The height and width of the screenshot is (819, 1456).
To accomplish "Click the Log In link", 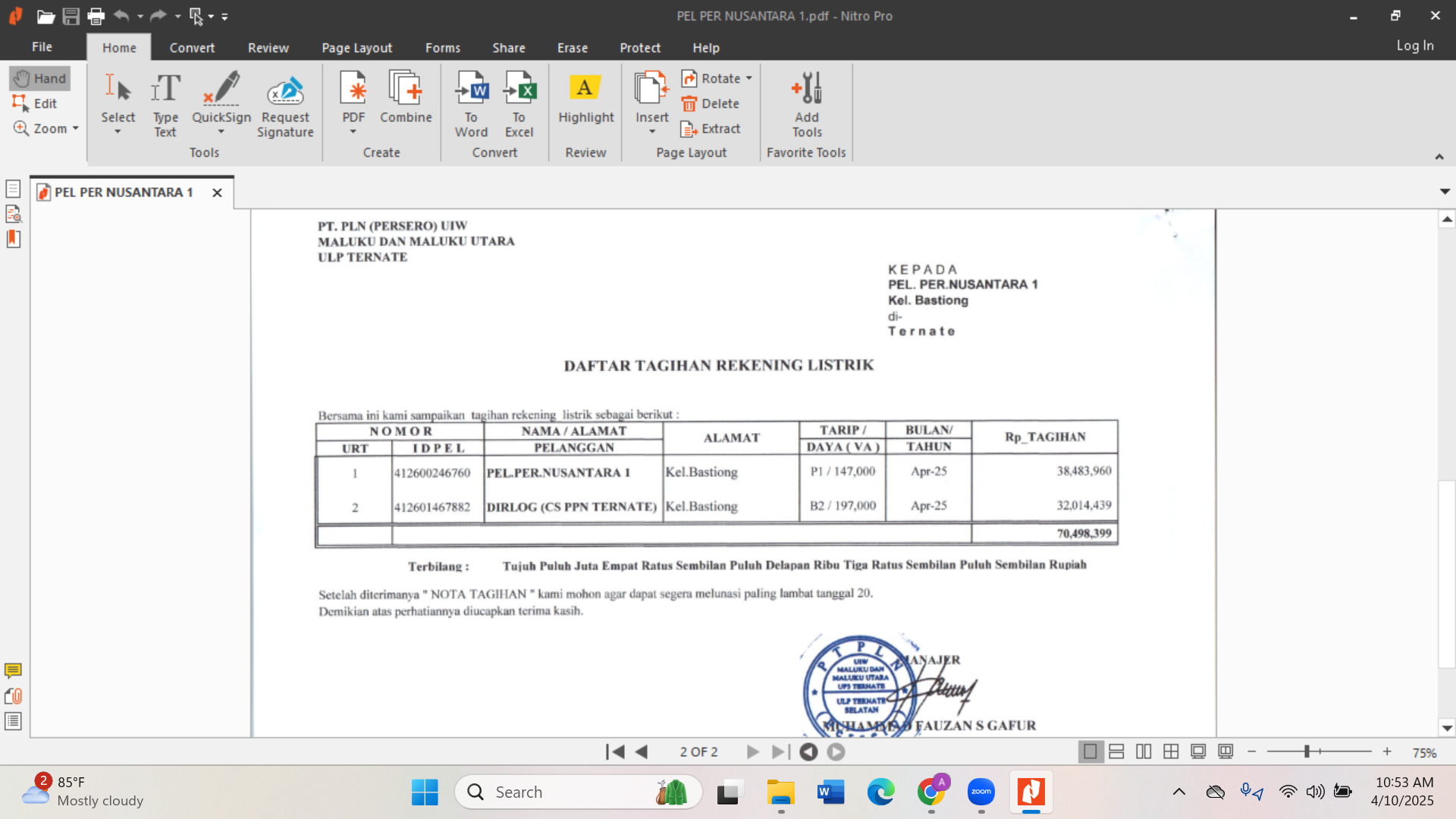I will [1415, 45].
